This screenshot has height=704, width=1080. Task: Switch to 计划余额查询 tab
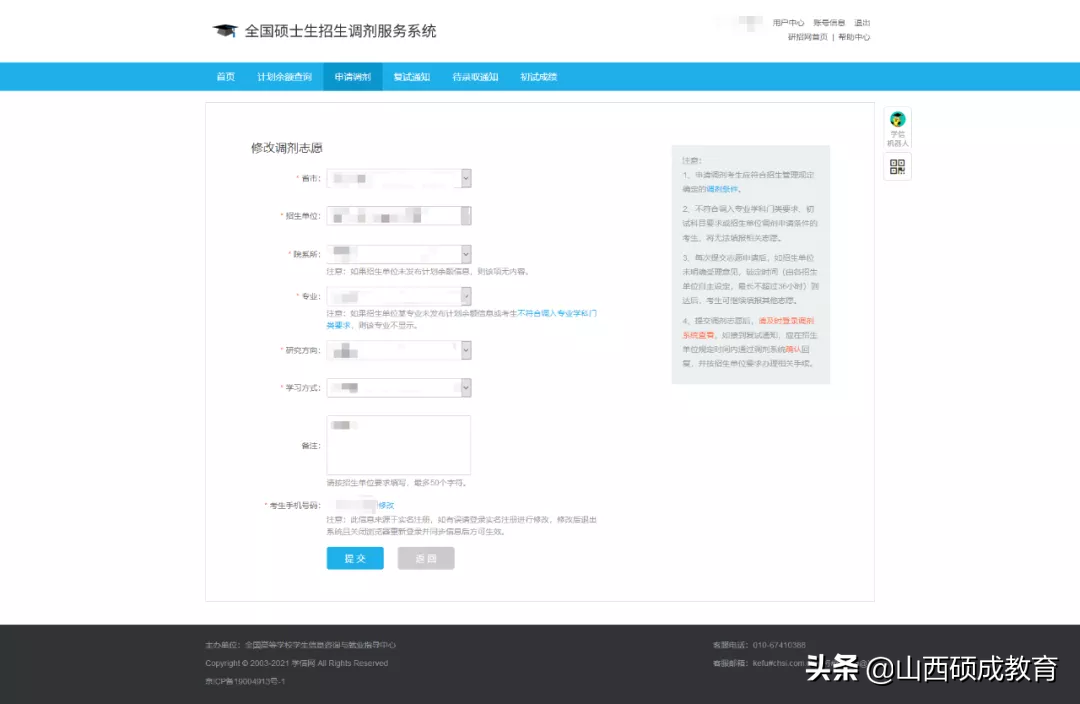click(x=284, y=77)
